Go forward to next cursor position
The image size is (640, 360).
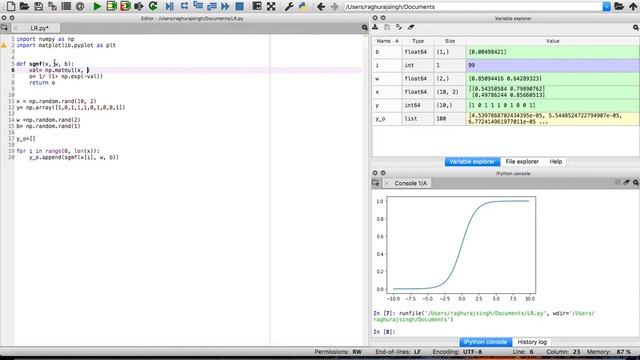[x=334, y=7]
